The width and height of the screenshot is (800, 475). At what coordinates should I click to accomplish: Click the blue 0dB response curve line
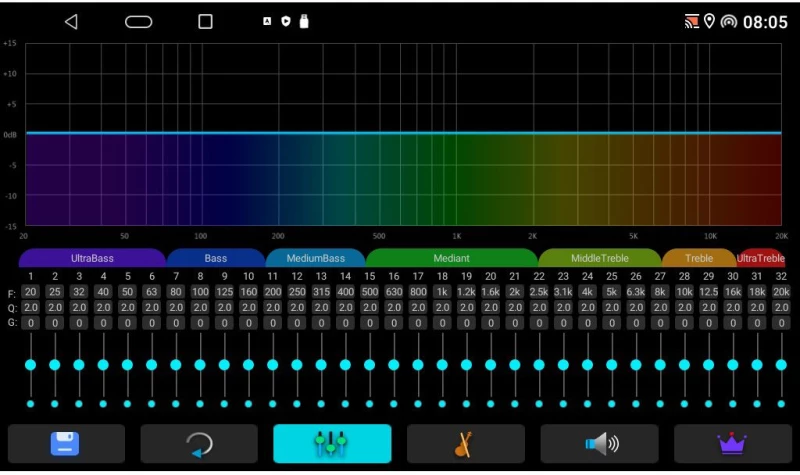(404, 133)
